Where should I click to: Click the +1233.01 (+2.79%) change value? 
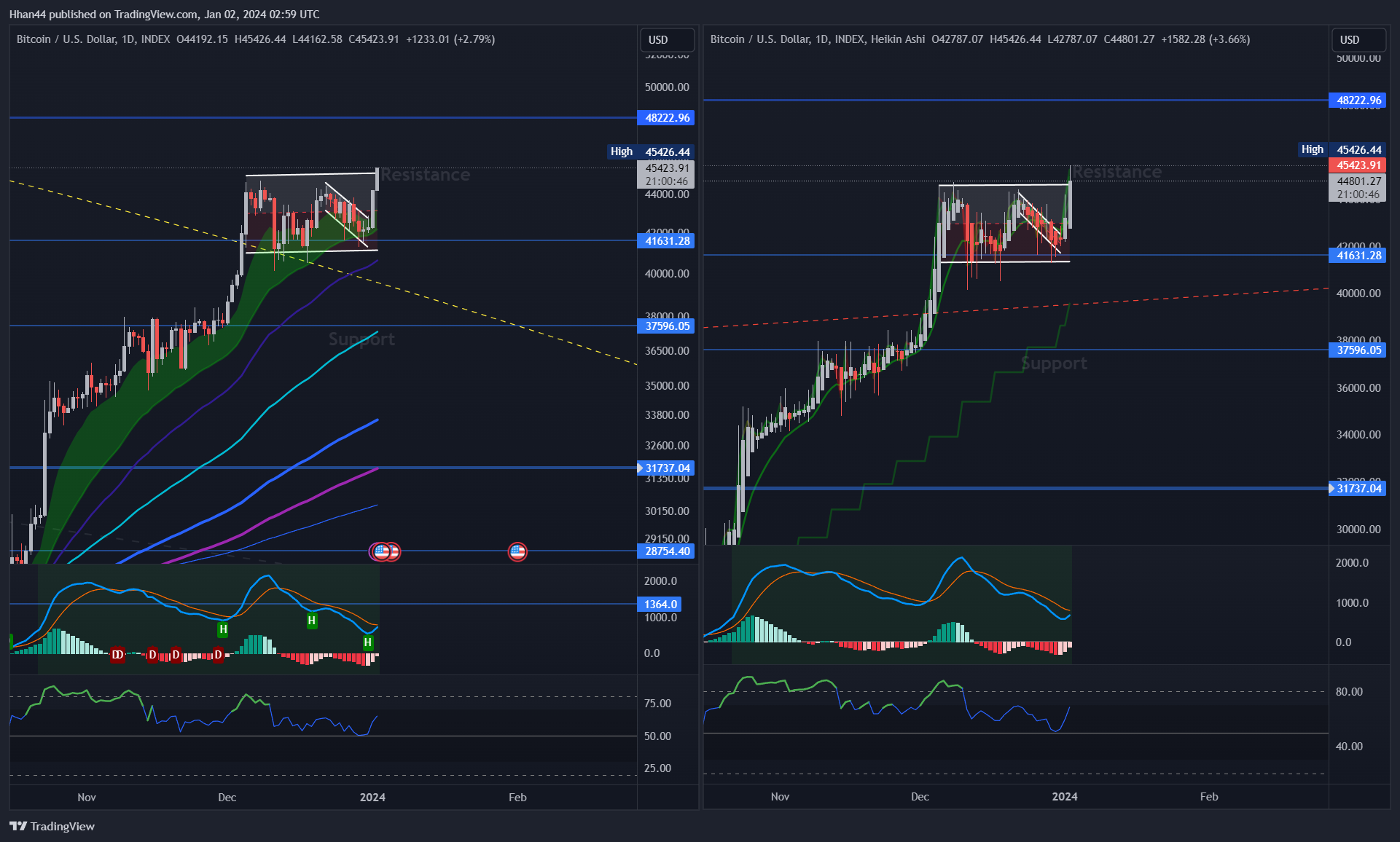(x=450, y=39)
